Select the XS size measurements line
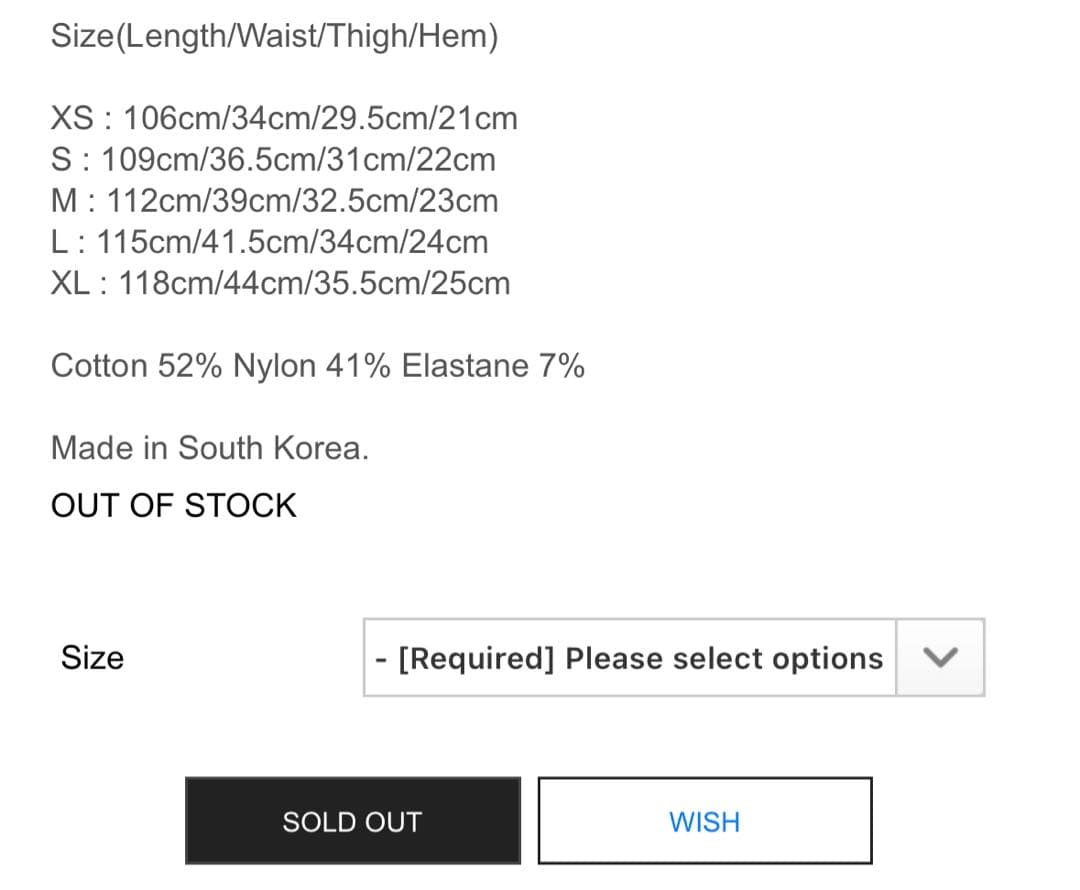The width and height of the screenshot is (1080, 890). tap(284, 118)
